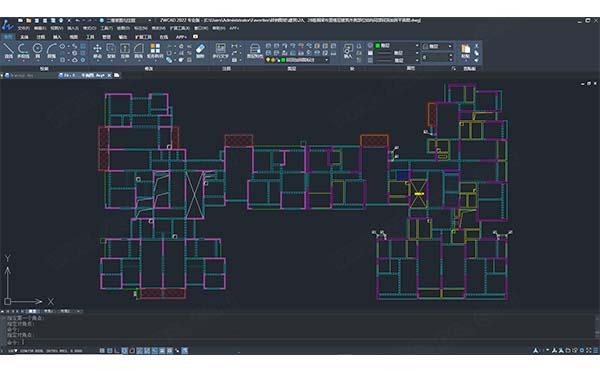Switch to the 模型 Model layout tab
The width and height of the screenshot is (600, 371).
33,311
